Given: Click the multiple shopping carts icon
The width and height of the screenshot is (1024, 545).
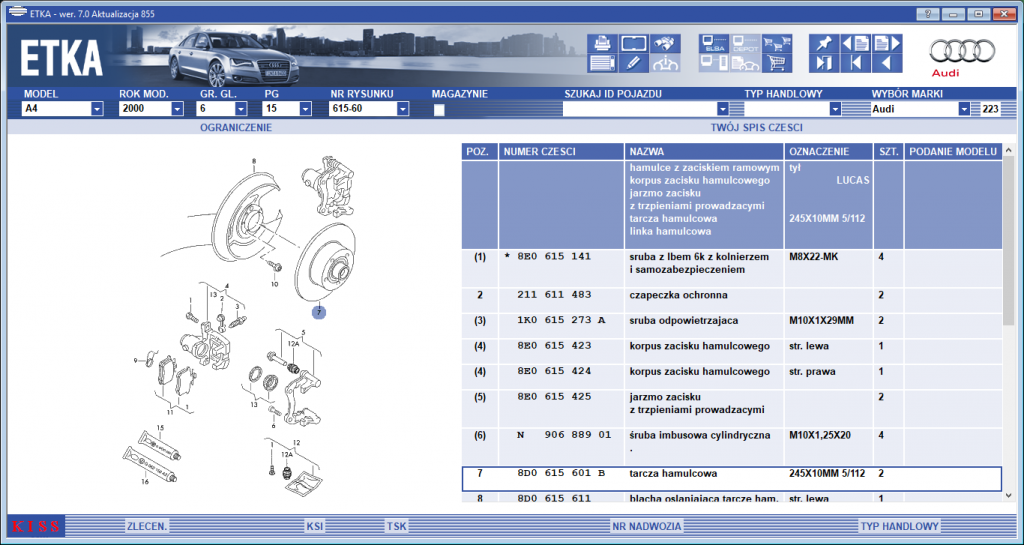Looking at the screenshot, I should click(x=776, y=44).
